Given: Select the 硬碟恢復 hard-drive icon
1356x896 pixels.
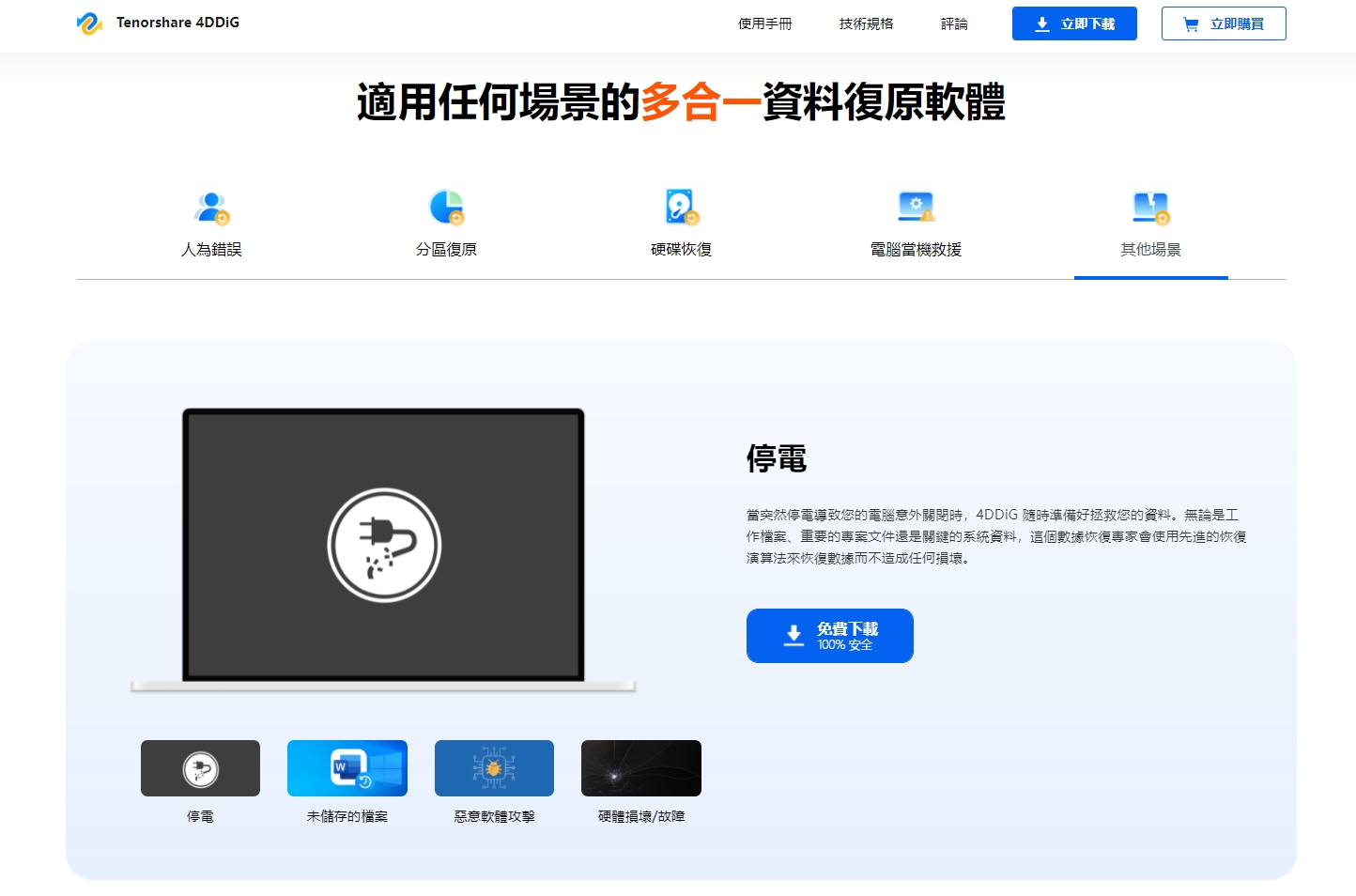Looking at the screenshot, I should pyautogui.click(x=681, y=207).
